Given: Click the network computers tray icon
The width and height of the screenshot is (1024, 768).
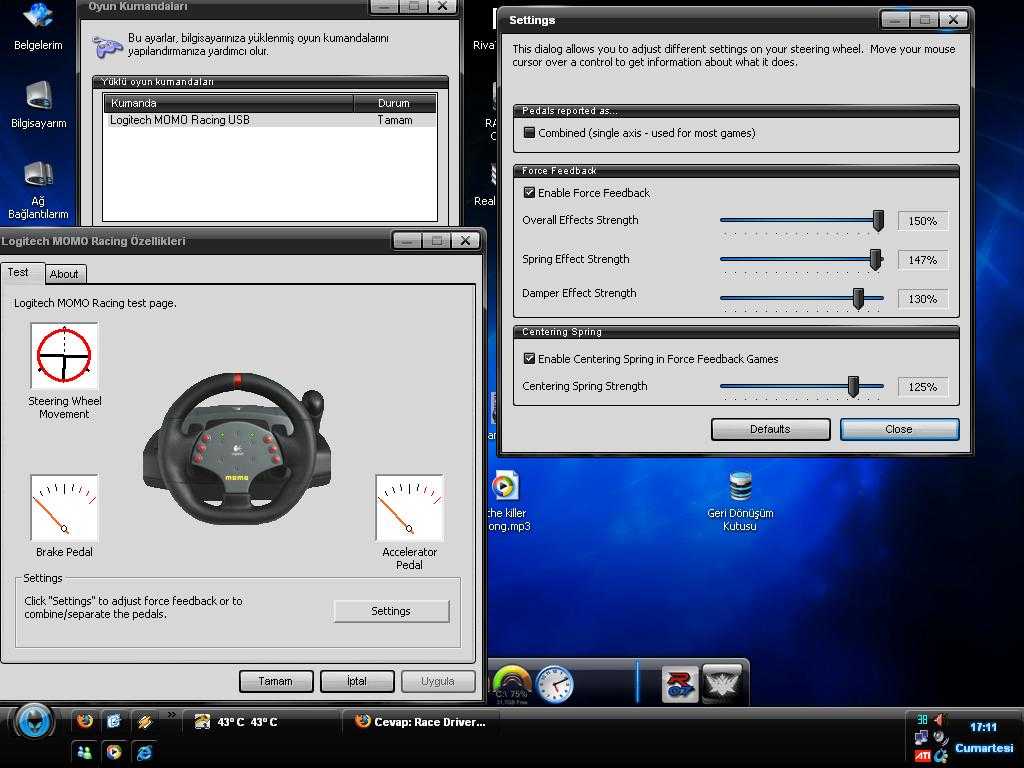Looking at the screenshot, I should click(x=921, y=738).
